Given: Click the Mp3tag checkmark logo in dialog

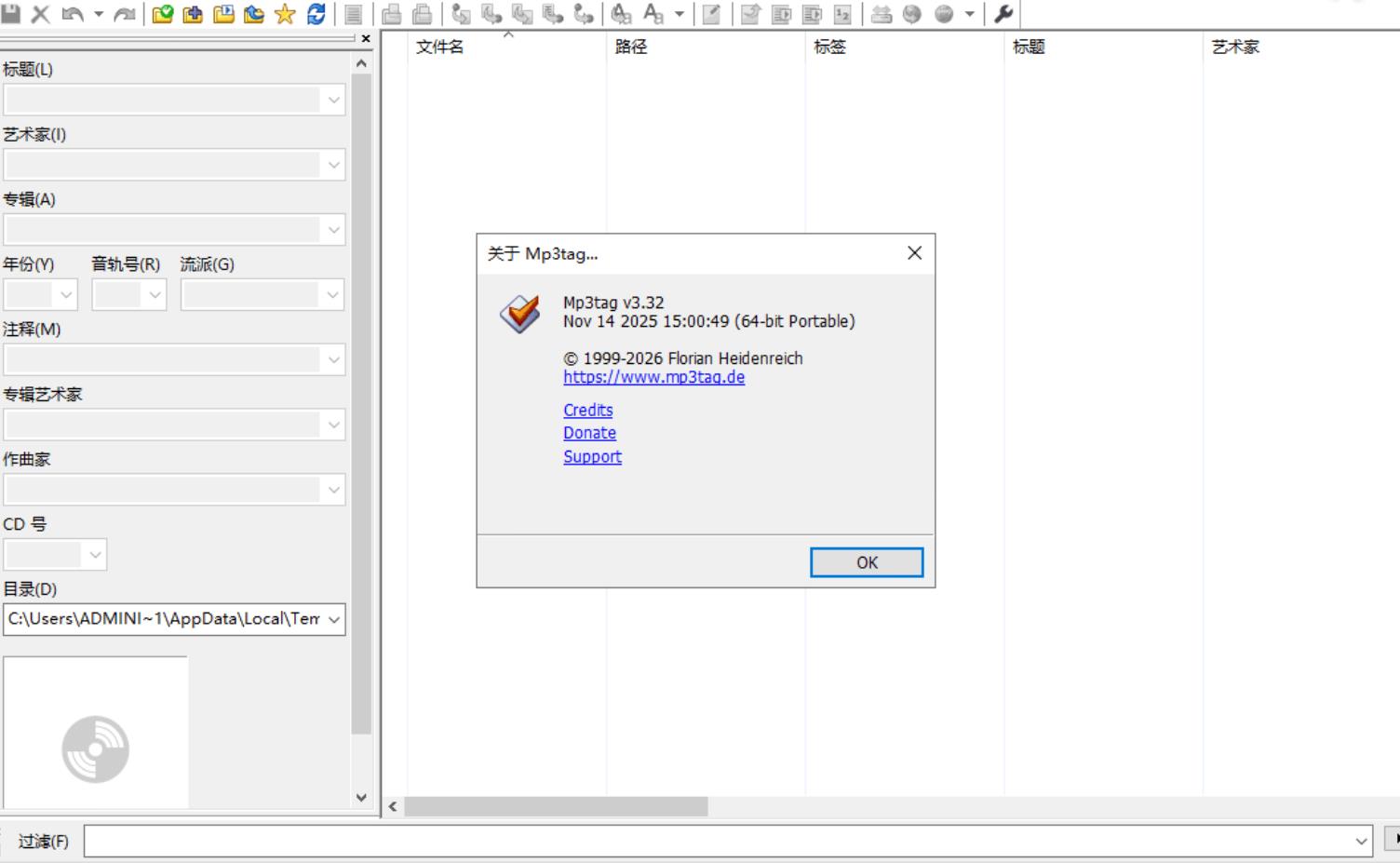Looking at the screenshot, I should pos(519,314).
